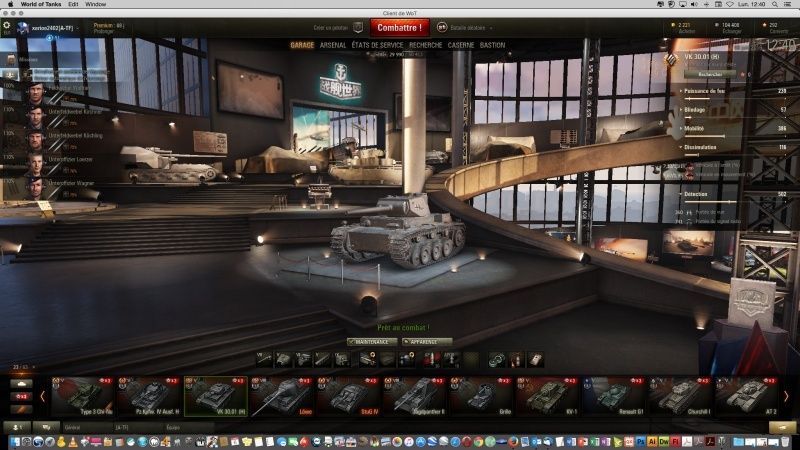The image size is (800, 450).
Task: Open the player name account dropdown
Action: point(54,28)
